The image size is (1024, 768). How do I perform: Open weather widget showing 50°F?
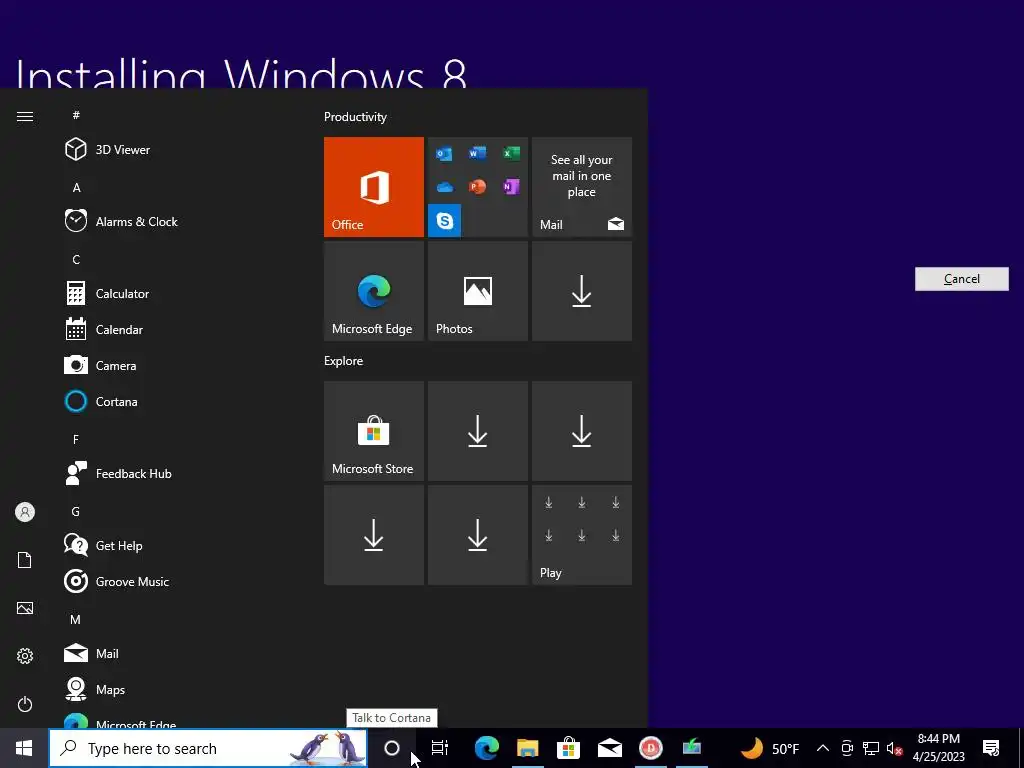[x=769, y=748]
